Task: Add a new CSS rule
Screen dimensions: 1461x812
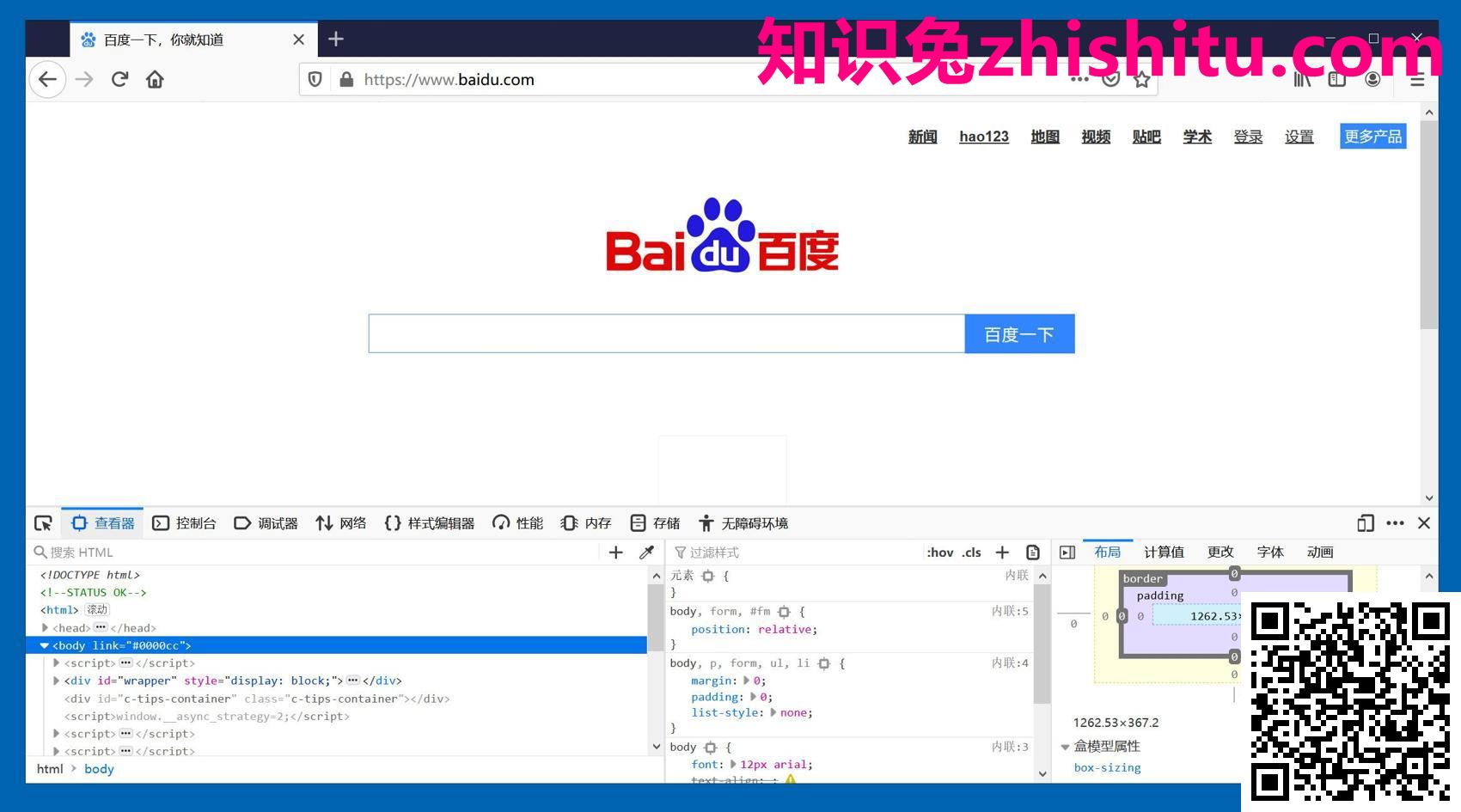Action: [x=1002, y=553]
